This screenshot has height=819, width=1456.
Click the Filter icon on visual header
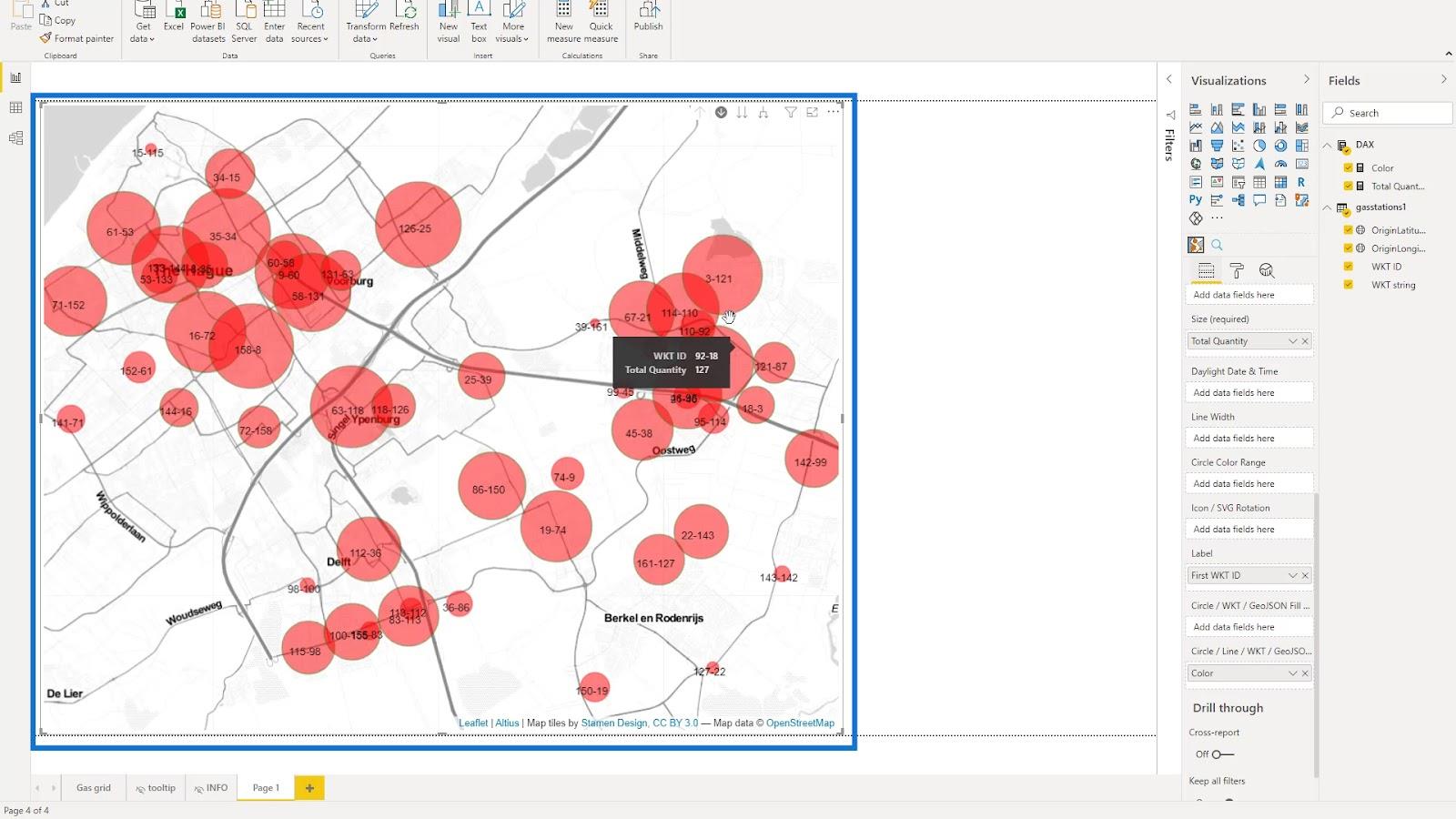(x=790, y=113)
